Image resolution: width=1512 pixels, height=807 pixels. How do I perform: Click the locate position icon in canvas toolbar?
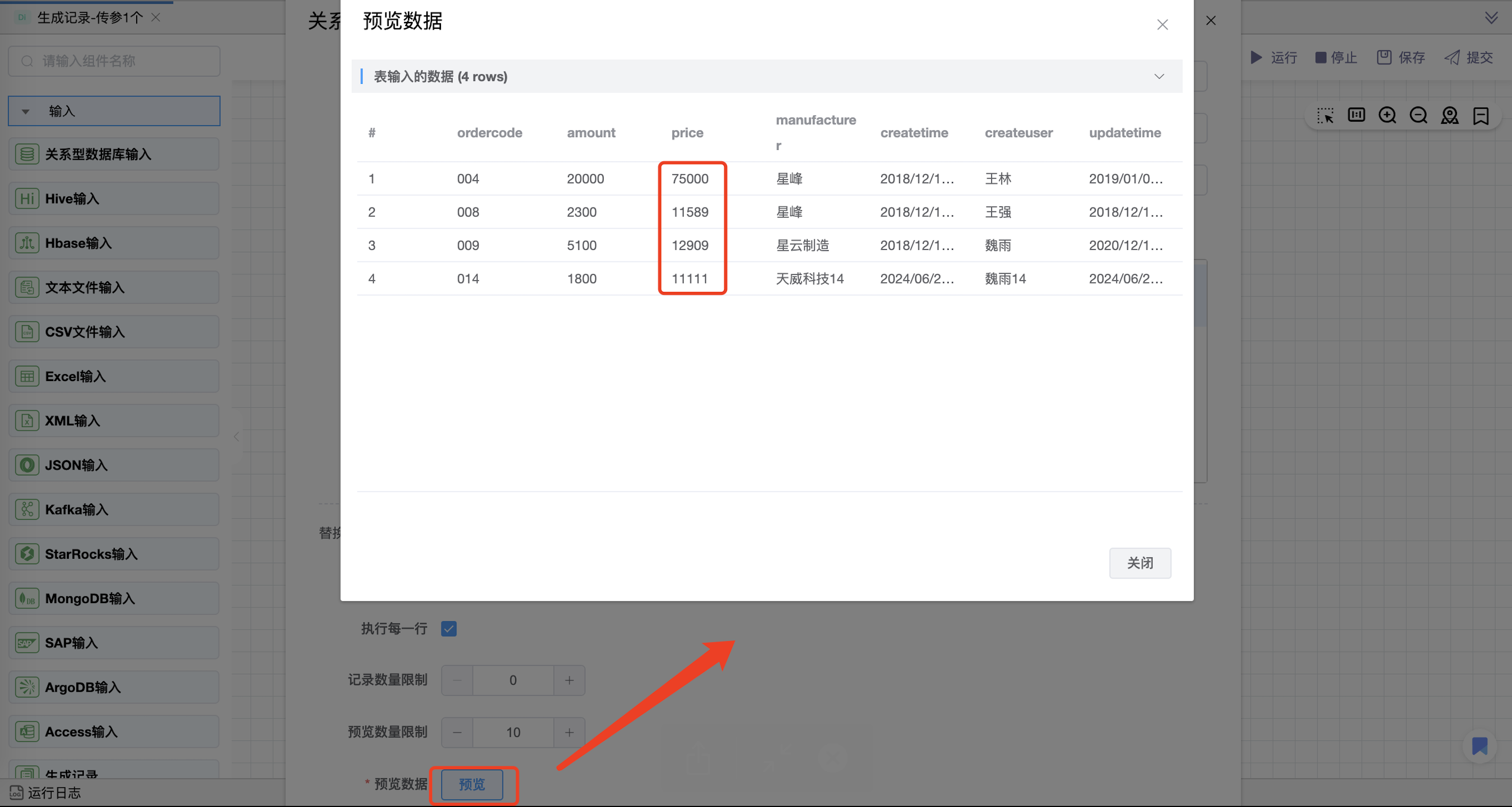pos(1449,116)
